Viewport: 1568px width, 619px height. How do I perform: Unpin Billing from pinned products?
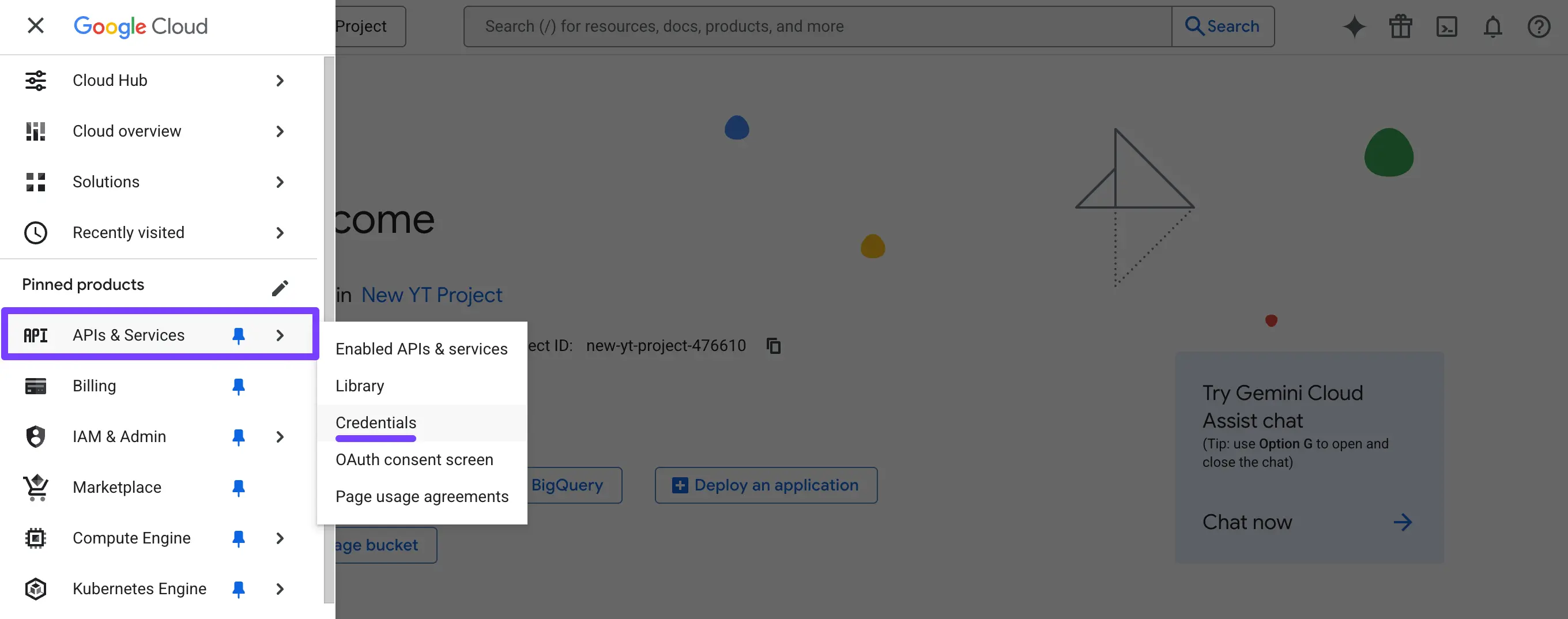click(239, 386)
